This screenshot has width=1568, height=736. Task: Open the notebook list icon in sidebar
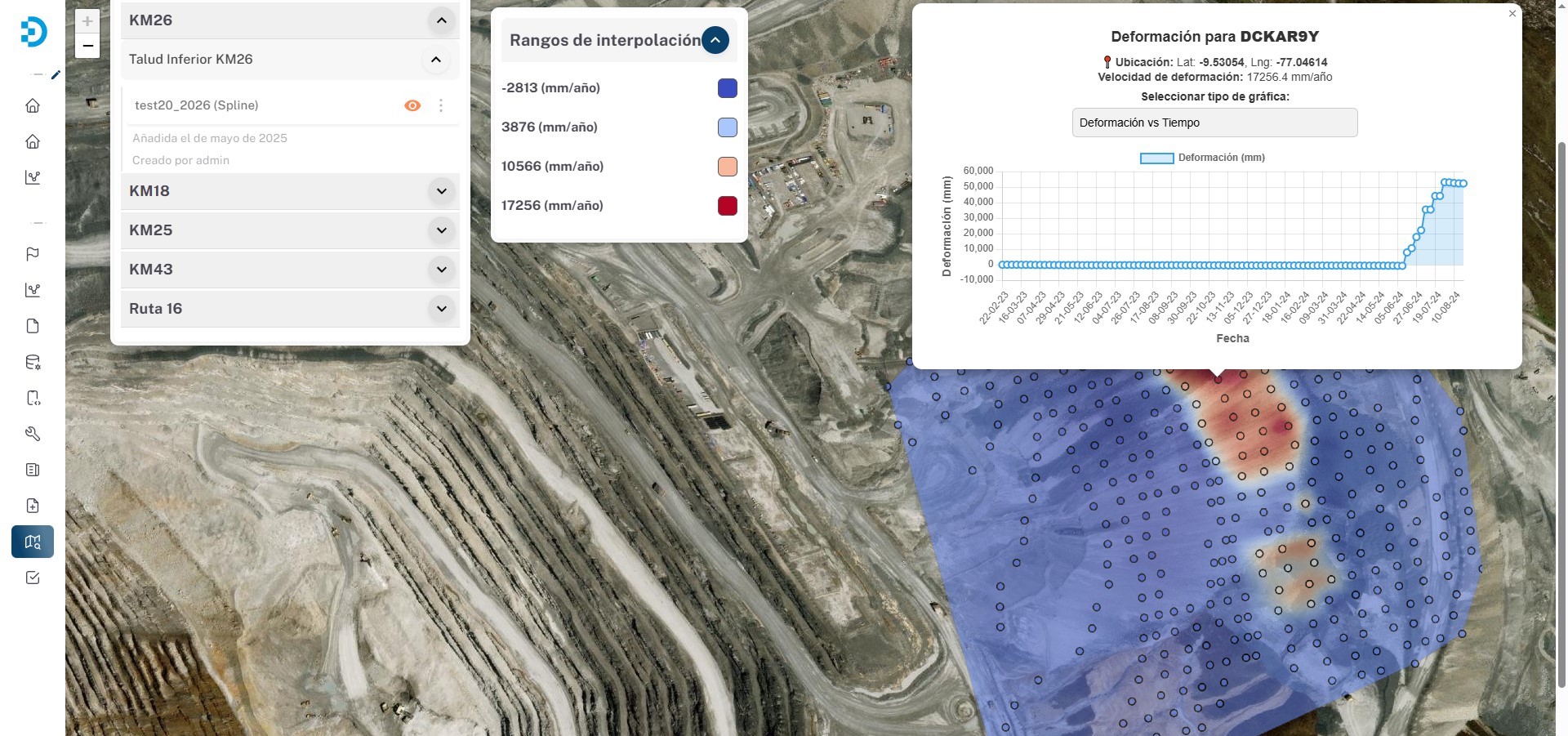(x=33, y=470)
